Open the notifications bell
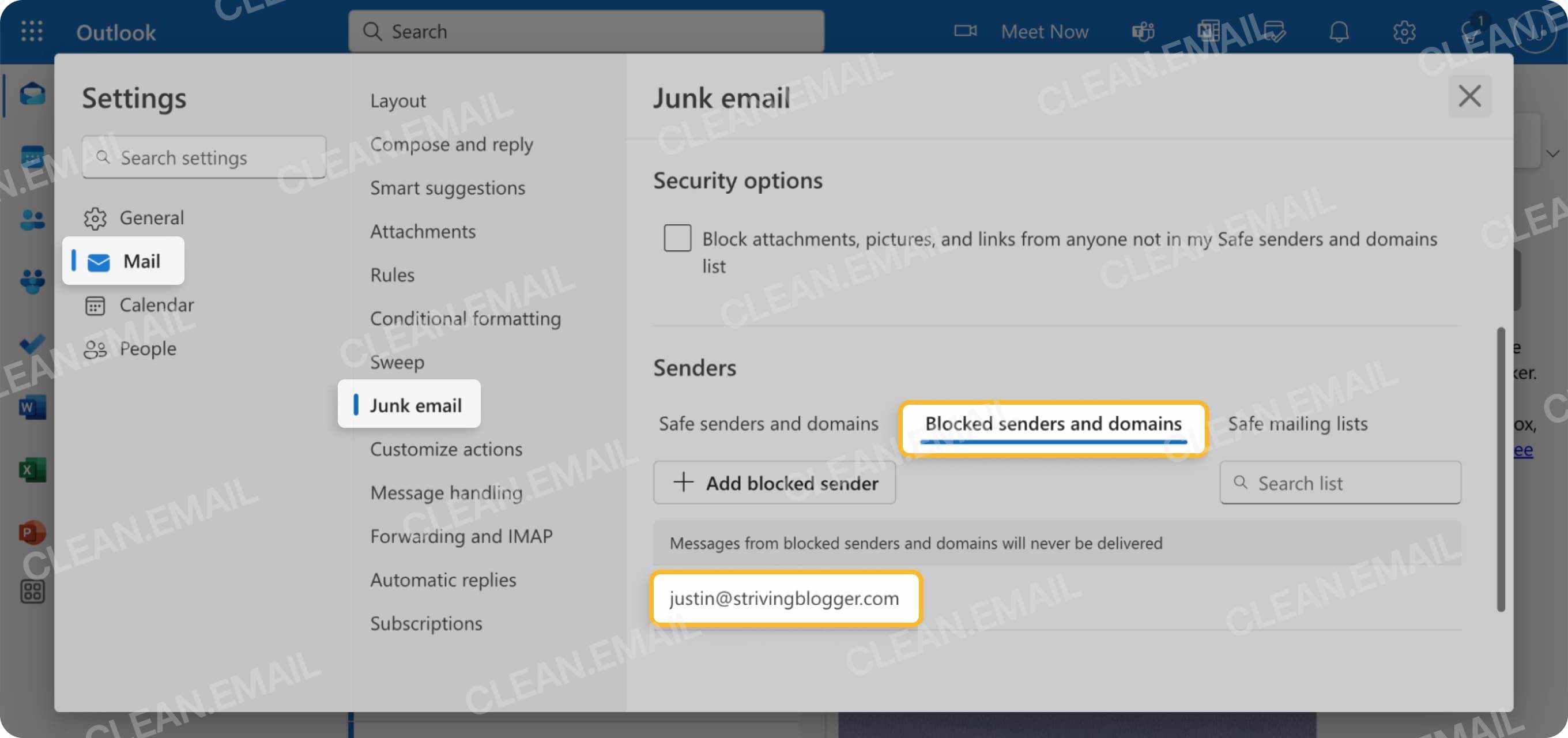Screen dimensions: 1568x738 pyautogui.click(x=1341, y=32)
